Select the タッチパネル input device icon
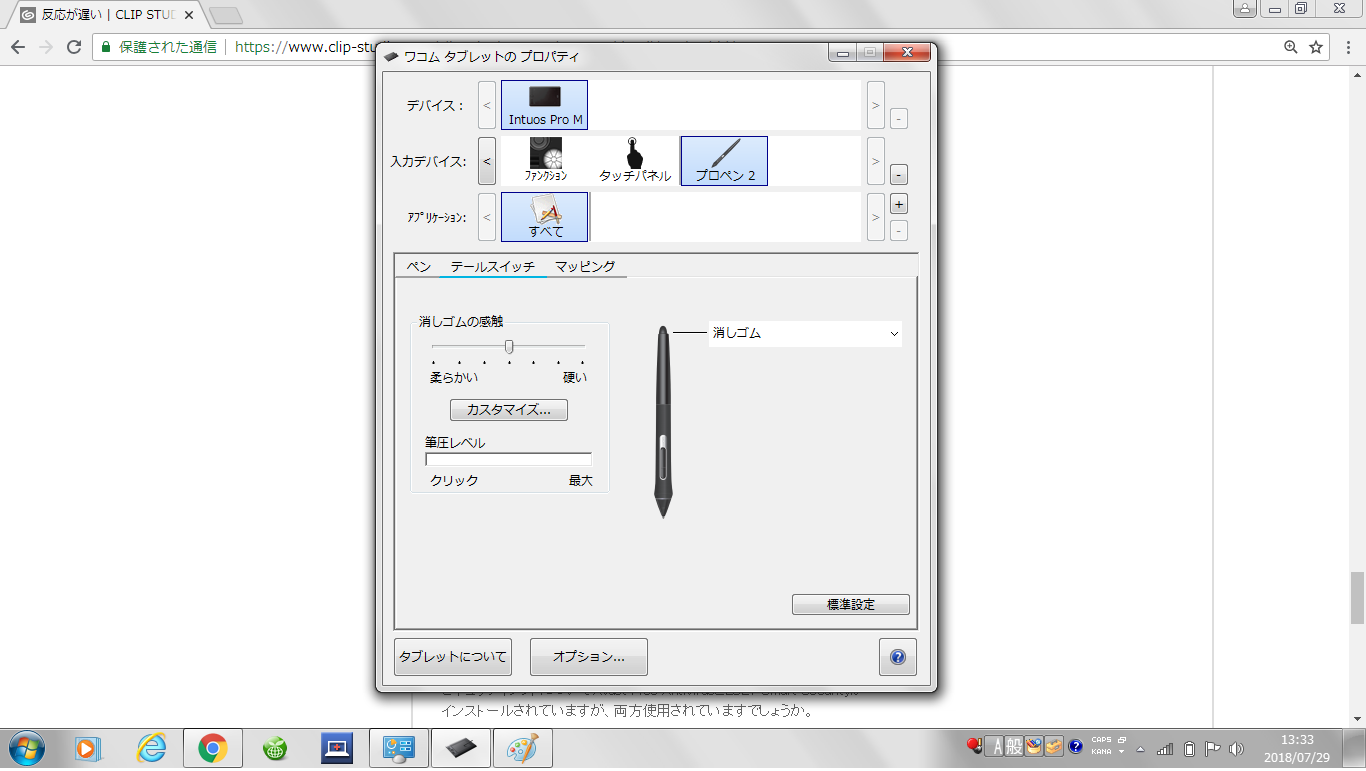This screenshot has width=1366, height=771. [635, 161]
